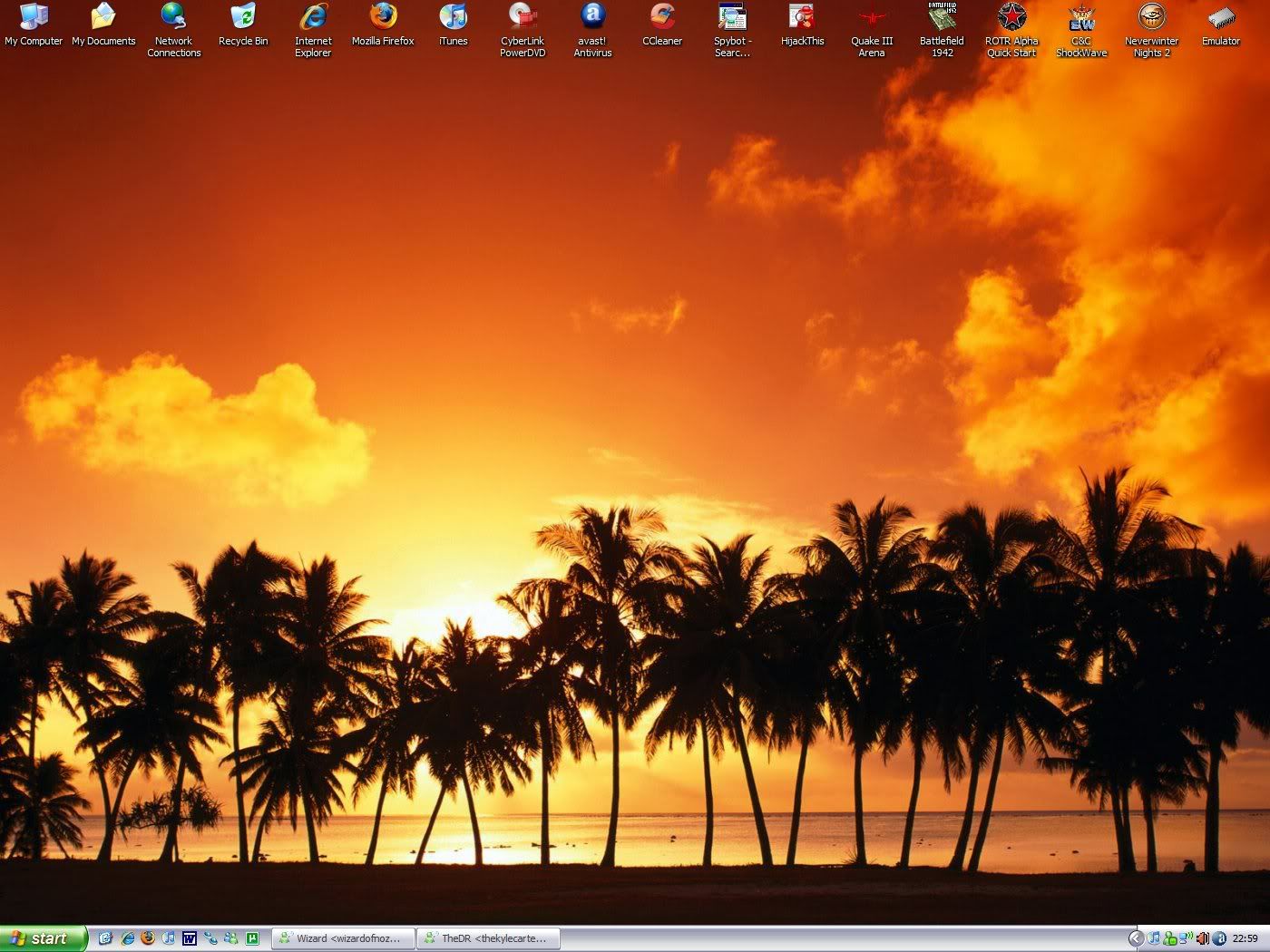Switch to TheDR chat taskbar window

(488, 938)
